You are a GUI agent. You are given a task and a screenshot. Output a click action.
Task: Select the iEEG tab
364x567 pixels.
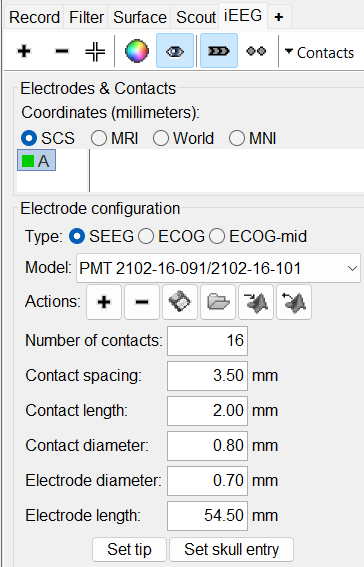[x=243, y=16]
